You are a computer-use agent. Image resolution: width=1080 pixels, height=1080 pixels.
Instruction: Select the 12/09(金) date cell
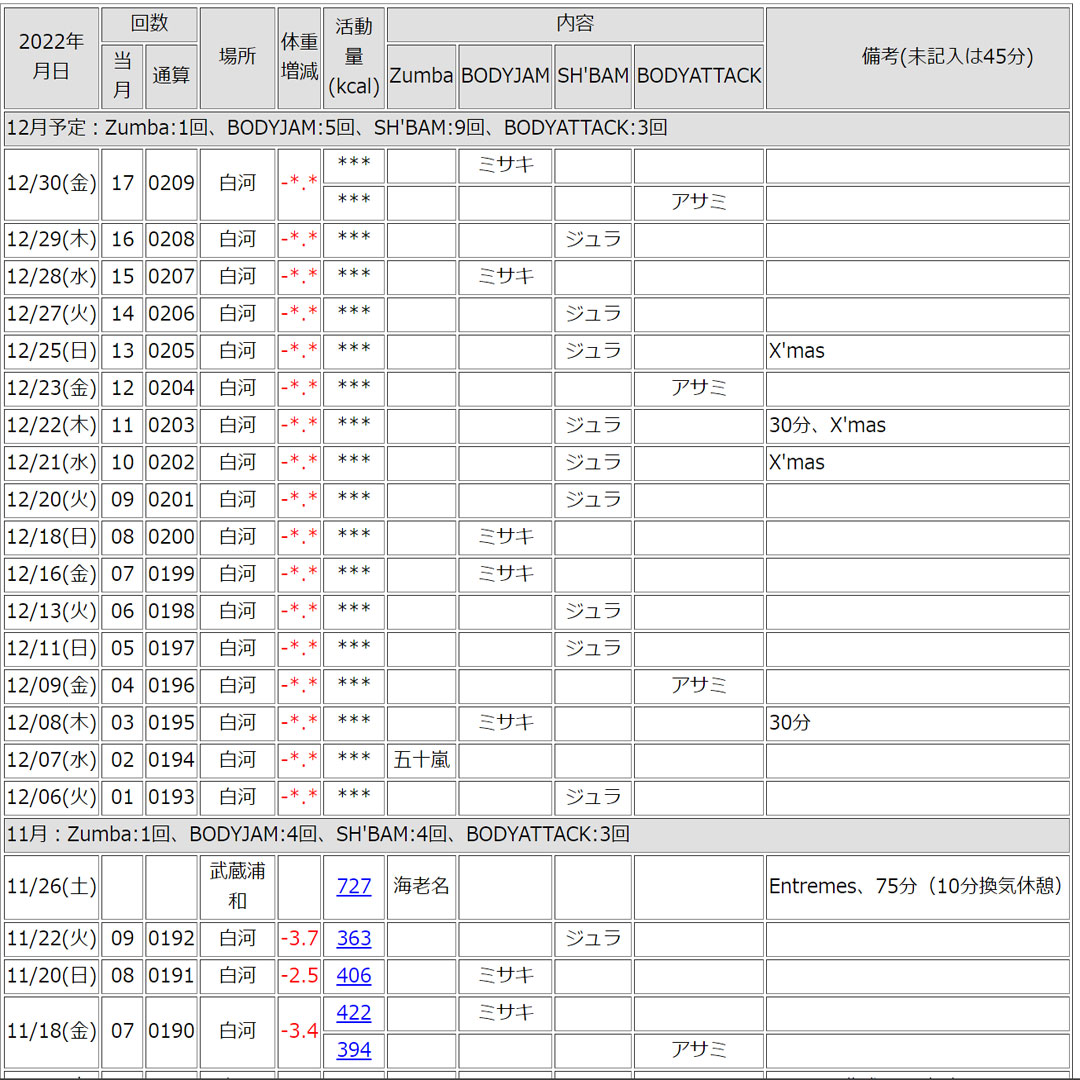52,686
